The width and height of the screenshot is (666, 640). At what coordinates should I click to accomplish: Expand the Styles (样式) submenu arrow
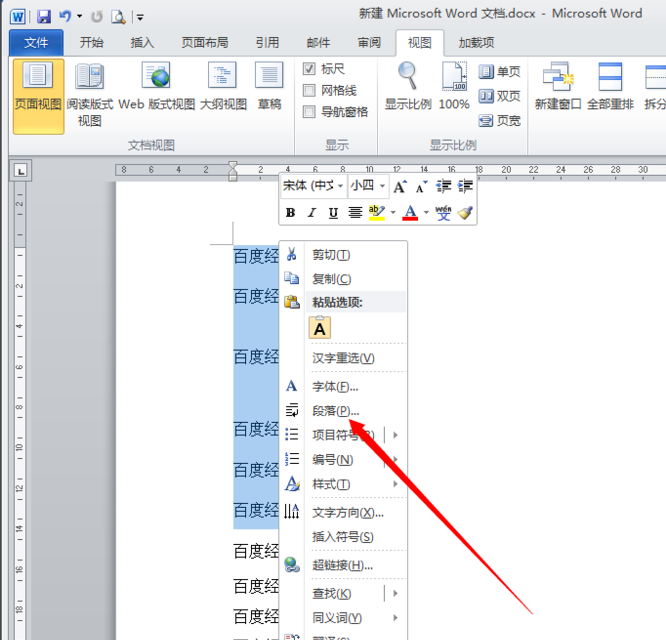pyautogui.click(x=395, y=484)
